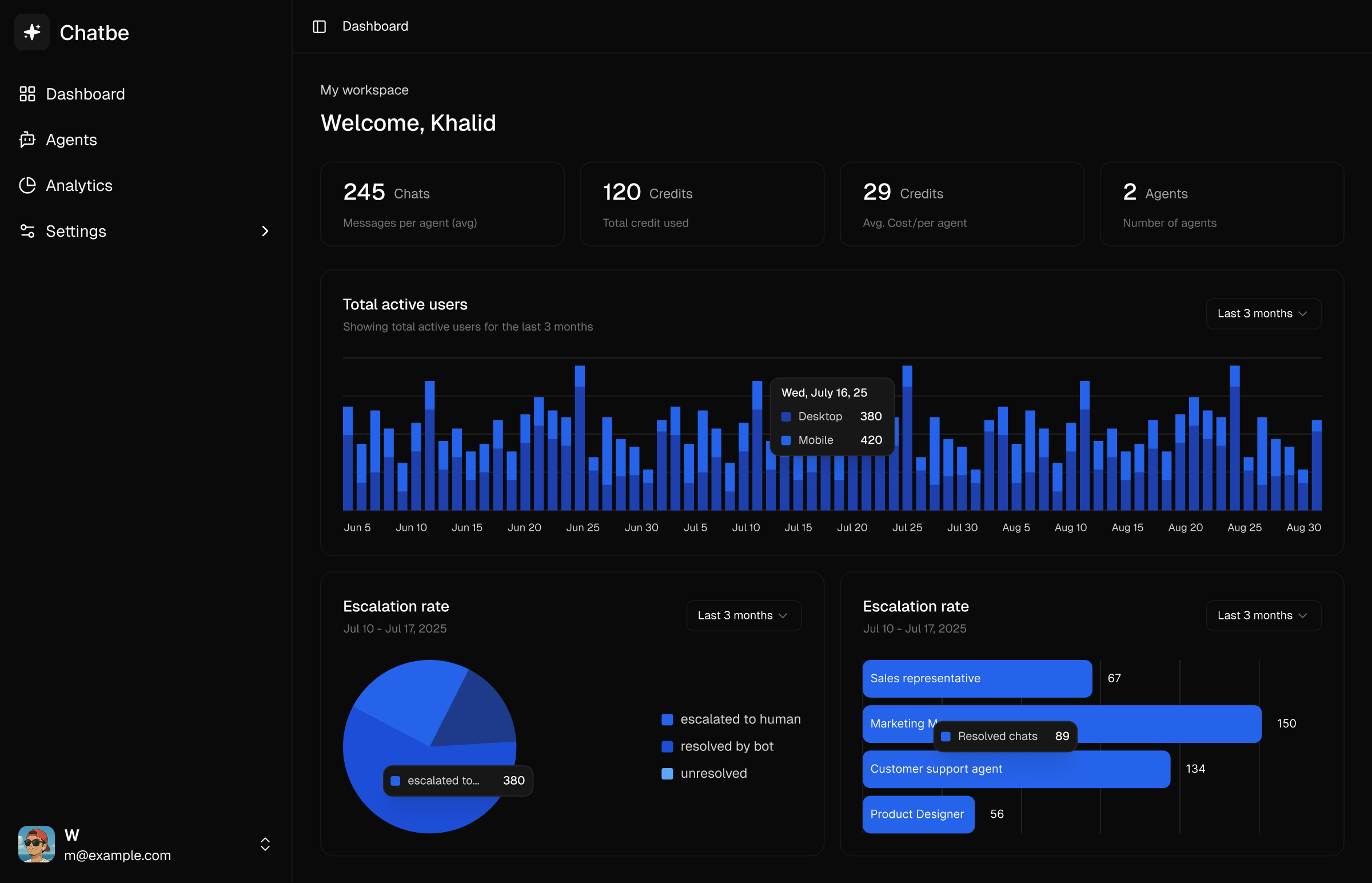The height and width of the screenshot is (883, 1372).
Task: Click the Analytics pie chart icon
Action: click(x=27, y=185)
